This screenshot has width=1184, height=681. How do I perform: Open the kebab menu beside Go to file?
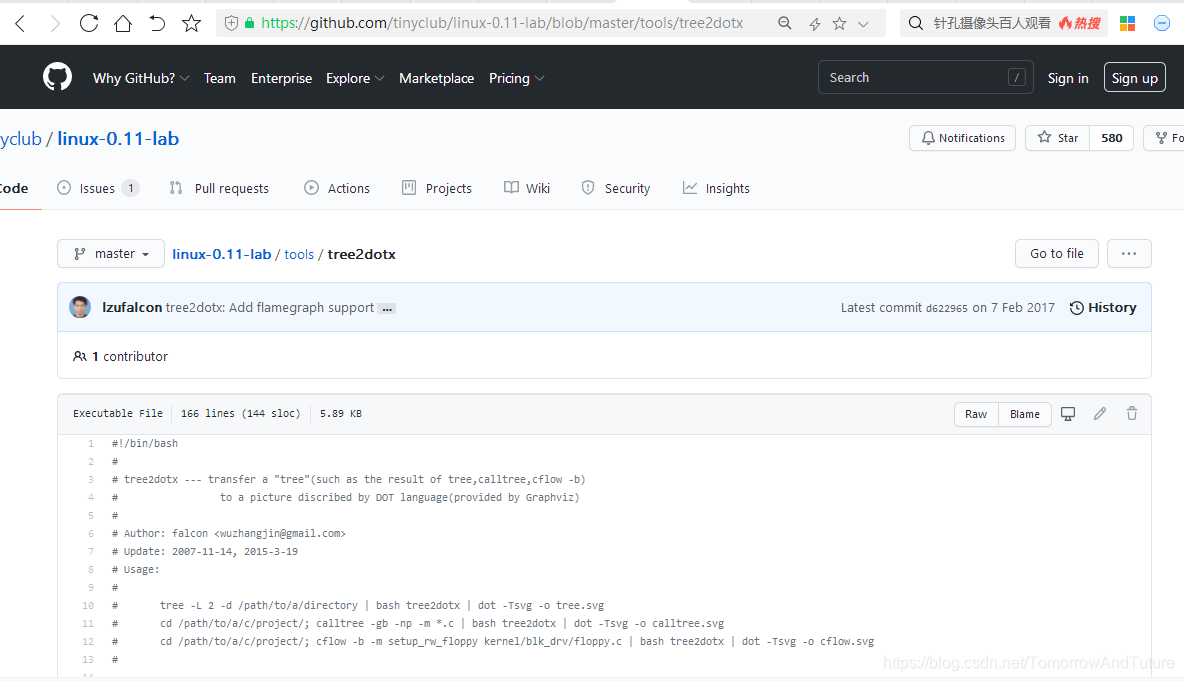[x=1129, y=253]
